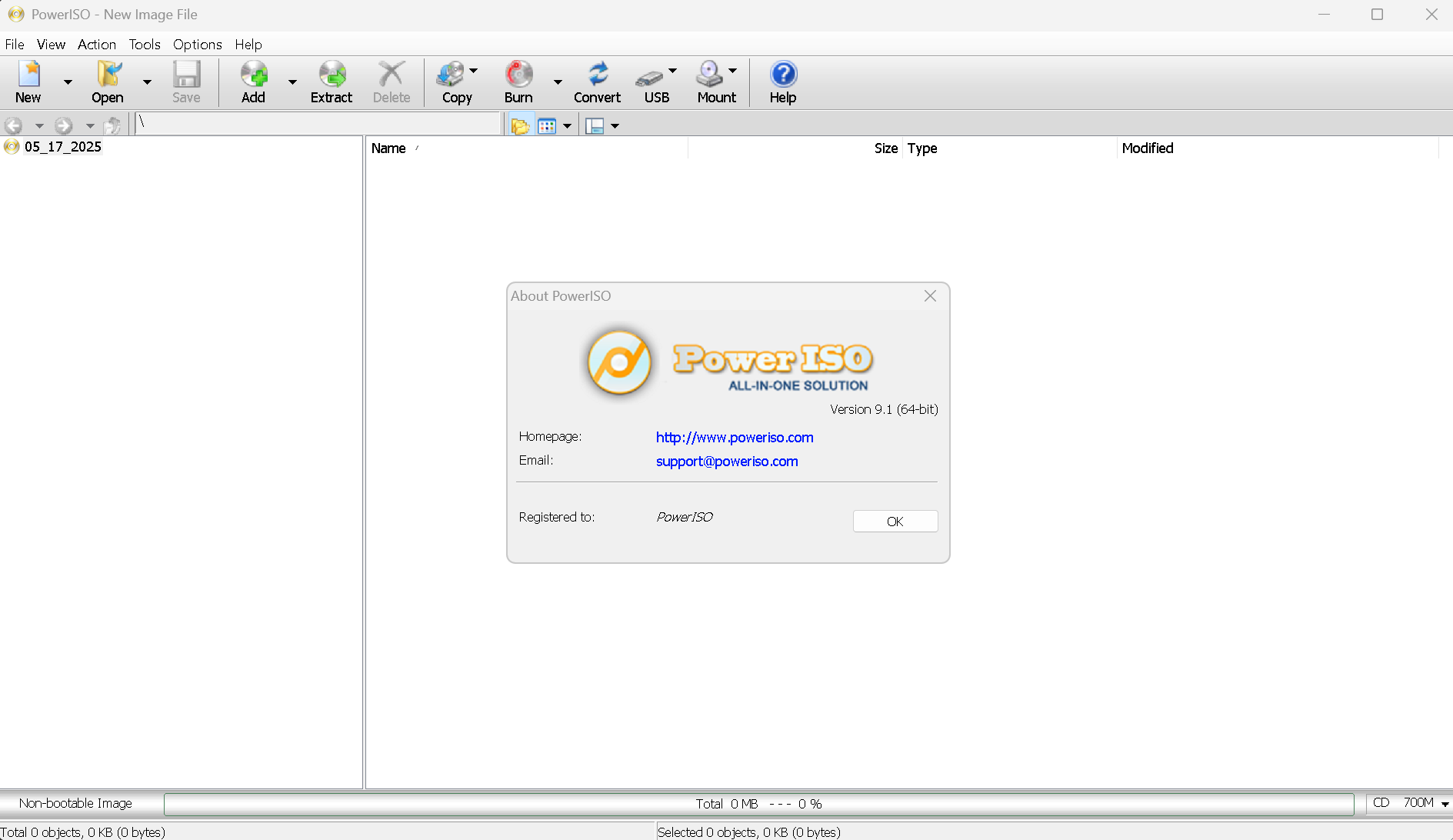Expand the Mount button dropdown arrow
Image resolution: width=1453 pixels, height=840 pixels.
tap(733, 71)
